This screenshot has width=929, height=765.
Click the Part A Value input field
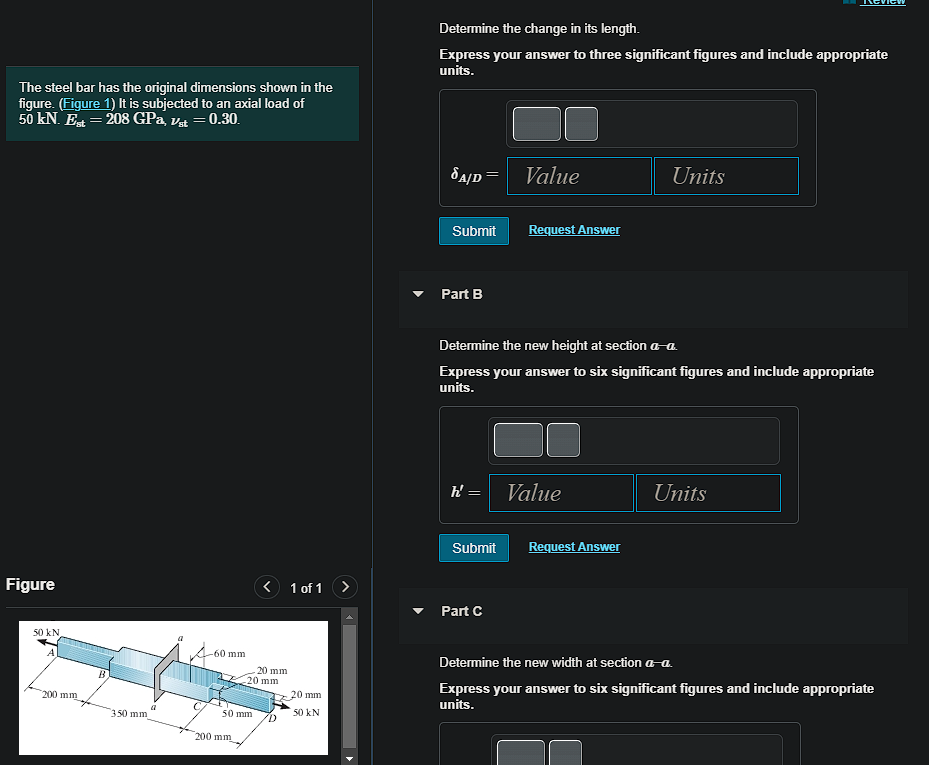[579, 176]
